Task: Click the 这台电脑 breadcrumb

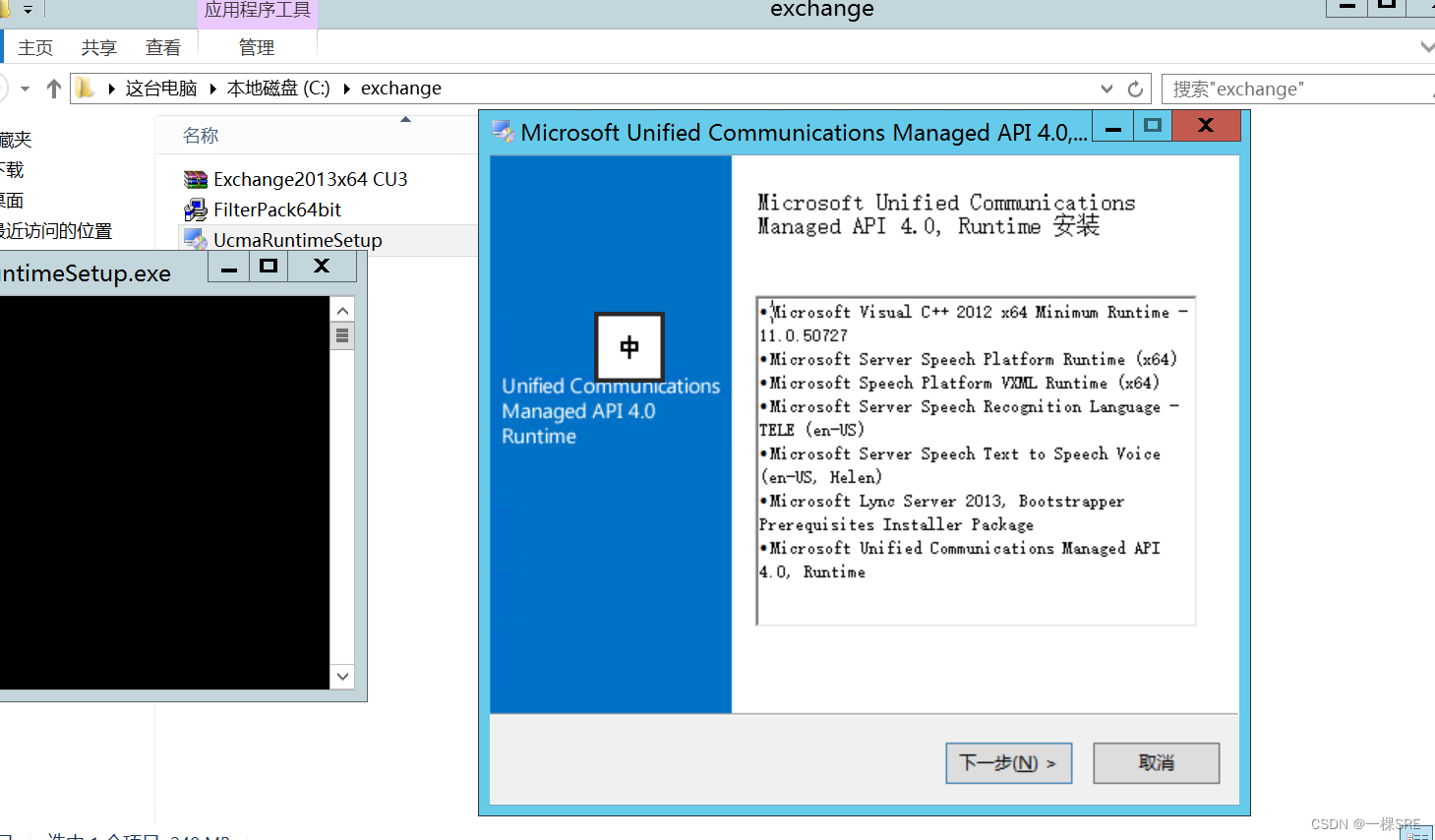Action: pyautogui.click(x=161, y=89)
